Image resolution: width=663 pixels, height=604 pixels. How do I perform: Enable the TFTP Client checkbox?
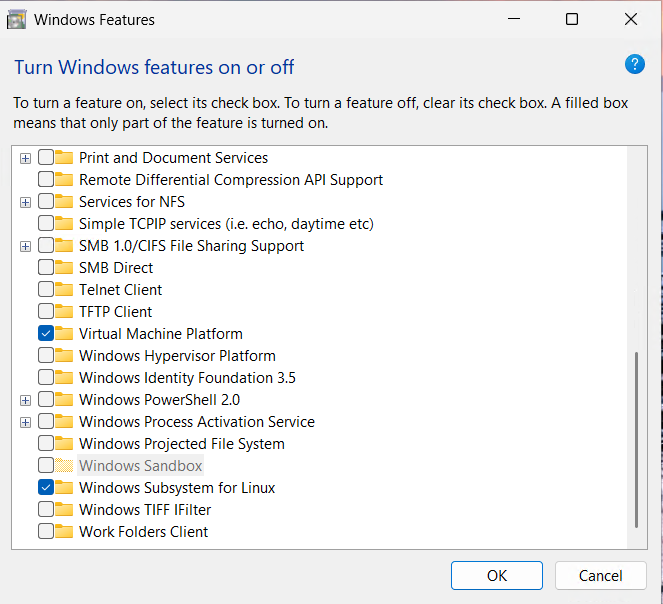pyautogui.click(x=46, y=312)
